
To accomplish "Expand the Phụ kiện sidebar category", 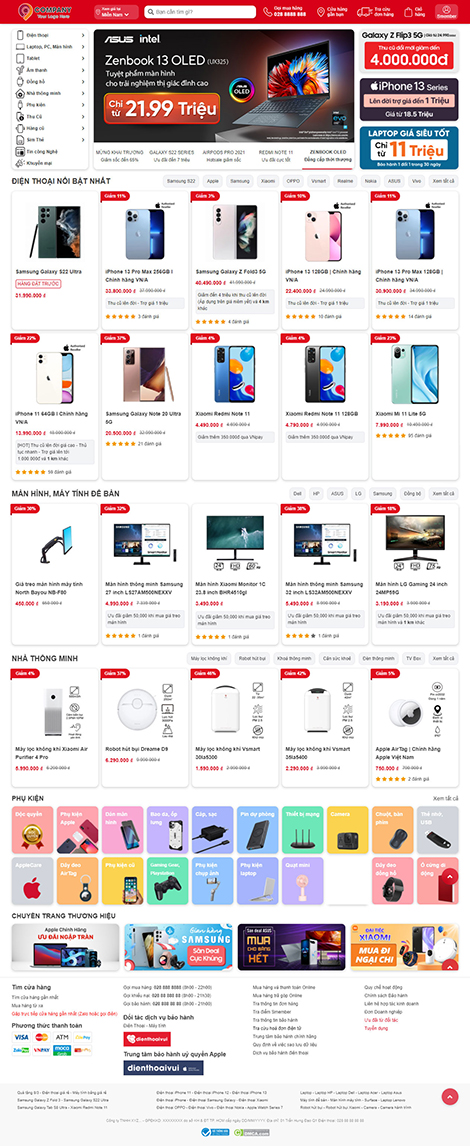I will coord(50,105).
